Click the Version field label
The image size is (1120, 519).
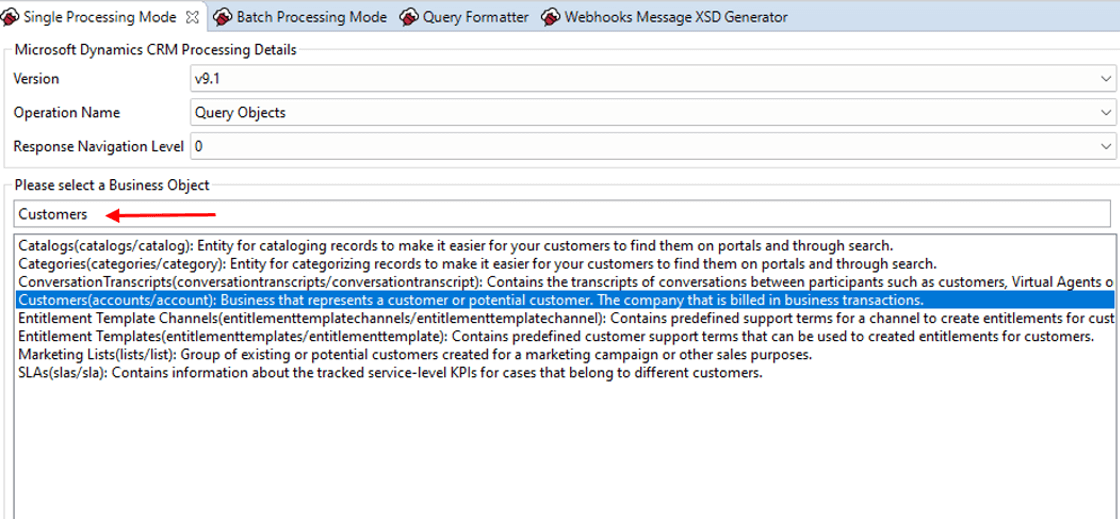[x=36, y=79]
